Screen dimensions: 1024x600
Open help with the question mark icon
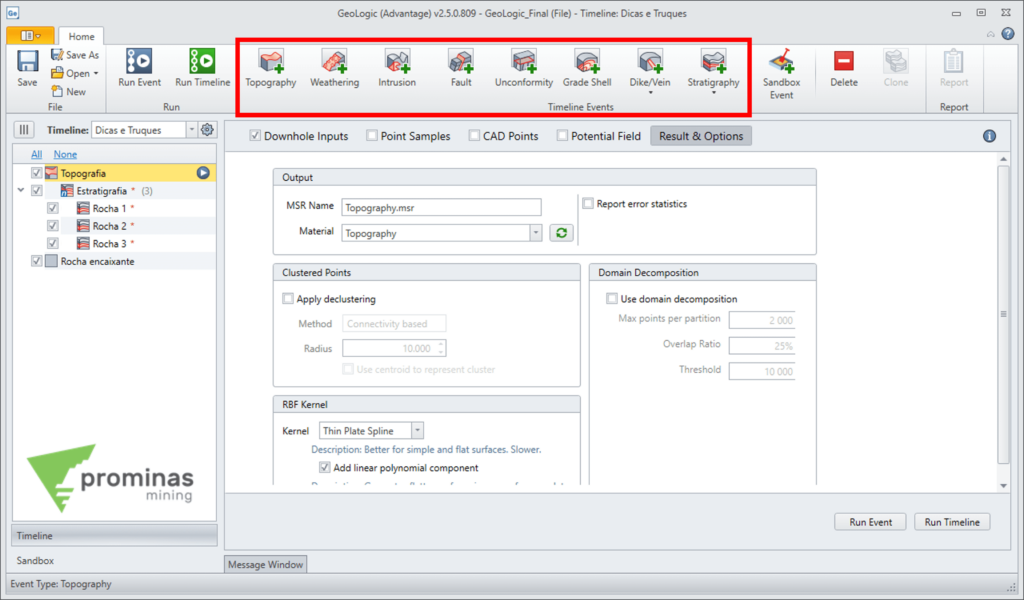click(x=1008, y=34)
